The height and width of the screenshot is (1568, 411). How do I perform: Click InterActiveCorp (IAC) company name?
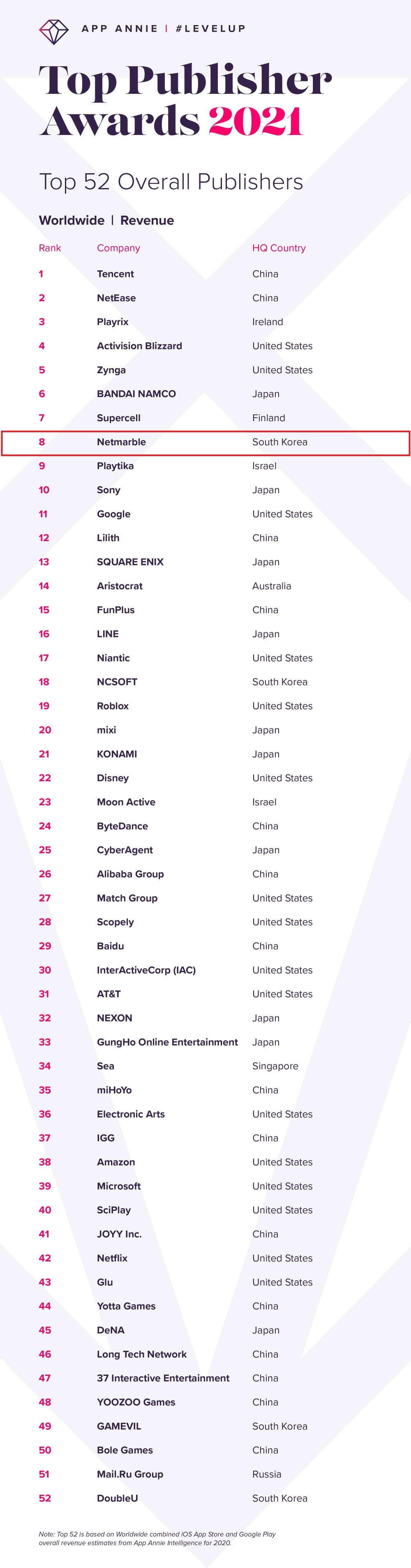[x=146, y=970]
